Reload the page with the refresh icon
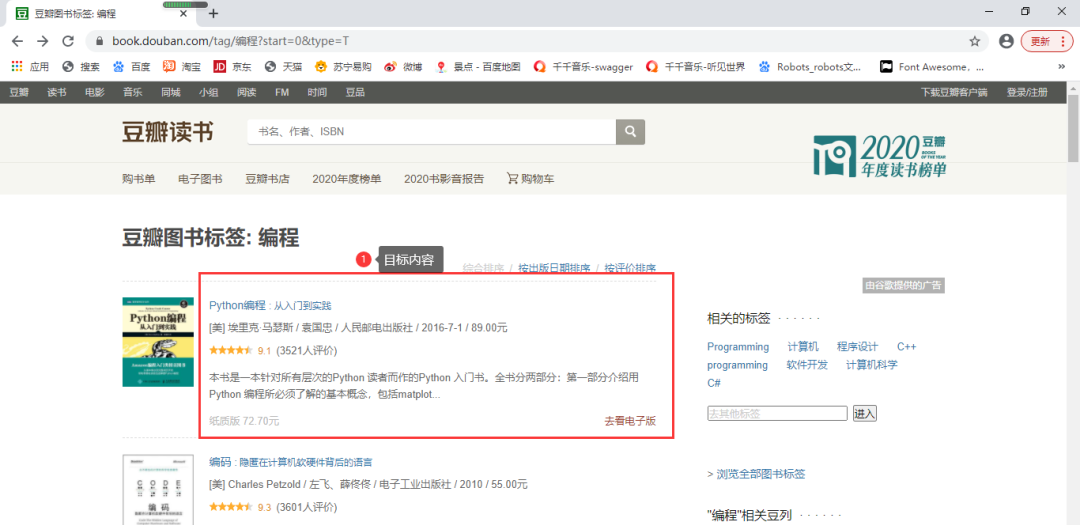The image size is (1080, 525). pos(68,41)
